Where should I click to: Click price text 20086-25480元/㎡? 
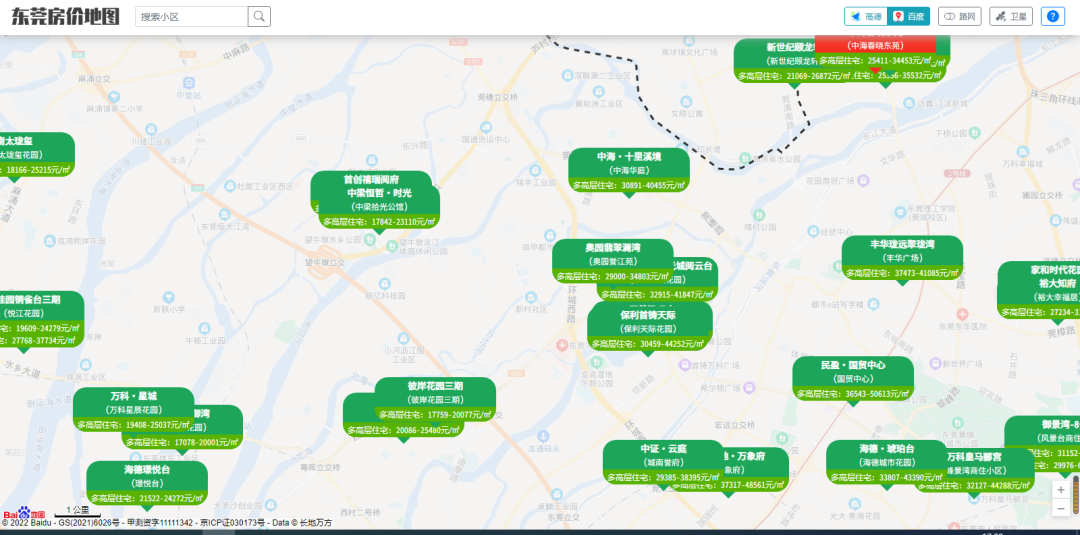coord(428,430)
